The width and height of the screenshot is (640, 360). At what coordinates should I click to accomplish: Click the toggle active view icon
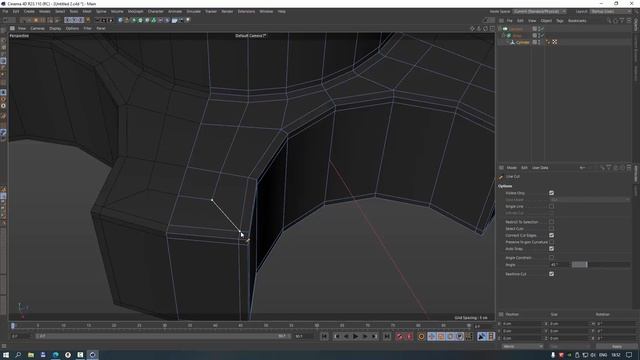[x=492, y=29]
